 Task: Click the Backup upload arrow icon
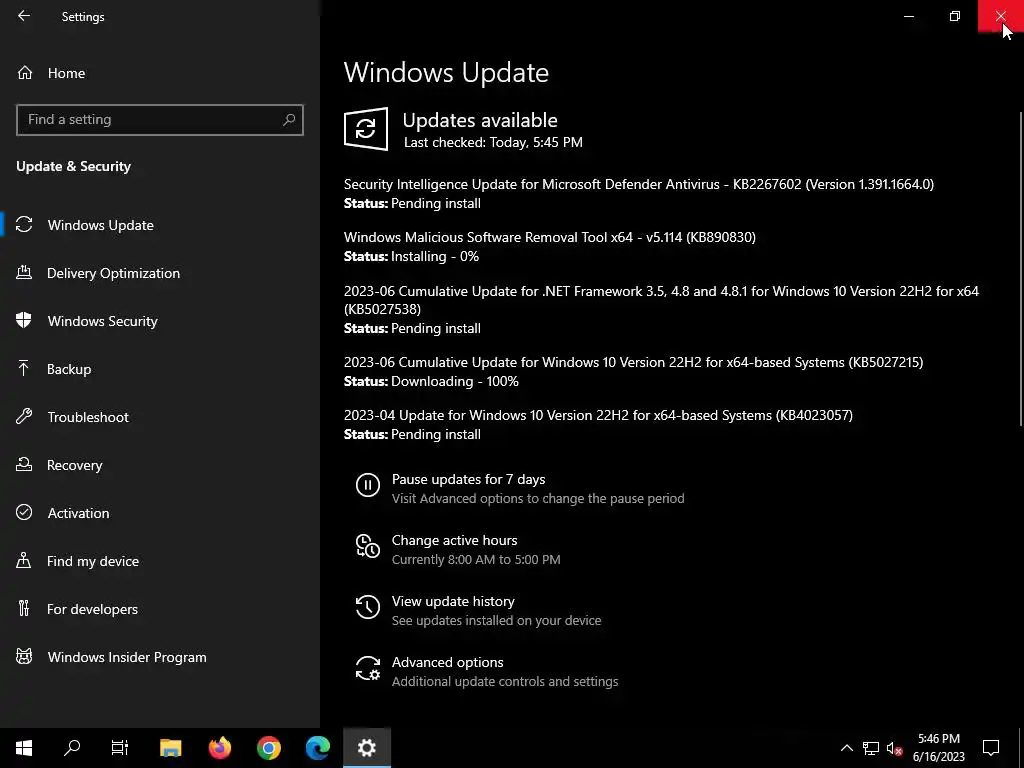[x=24, y=368]
